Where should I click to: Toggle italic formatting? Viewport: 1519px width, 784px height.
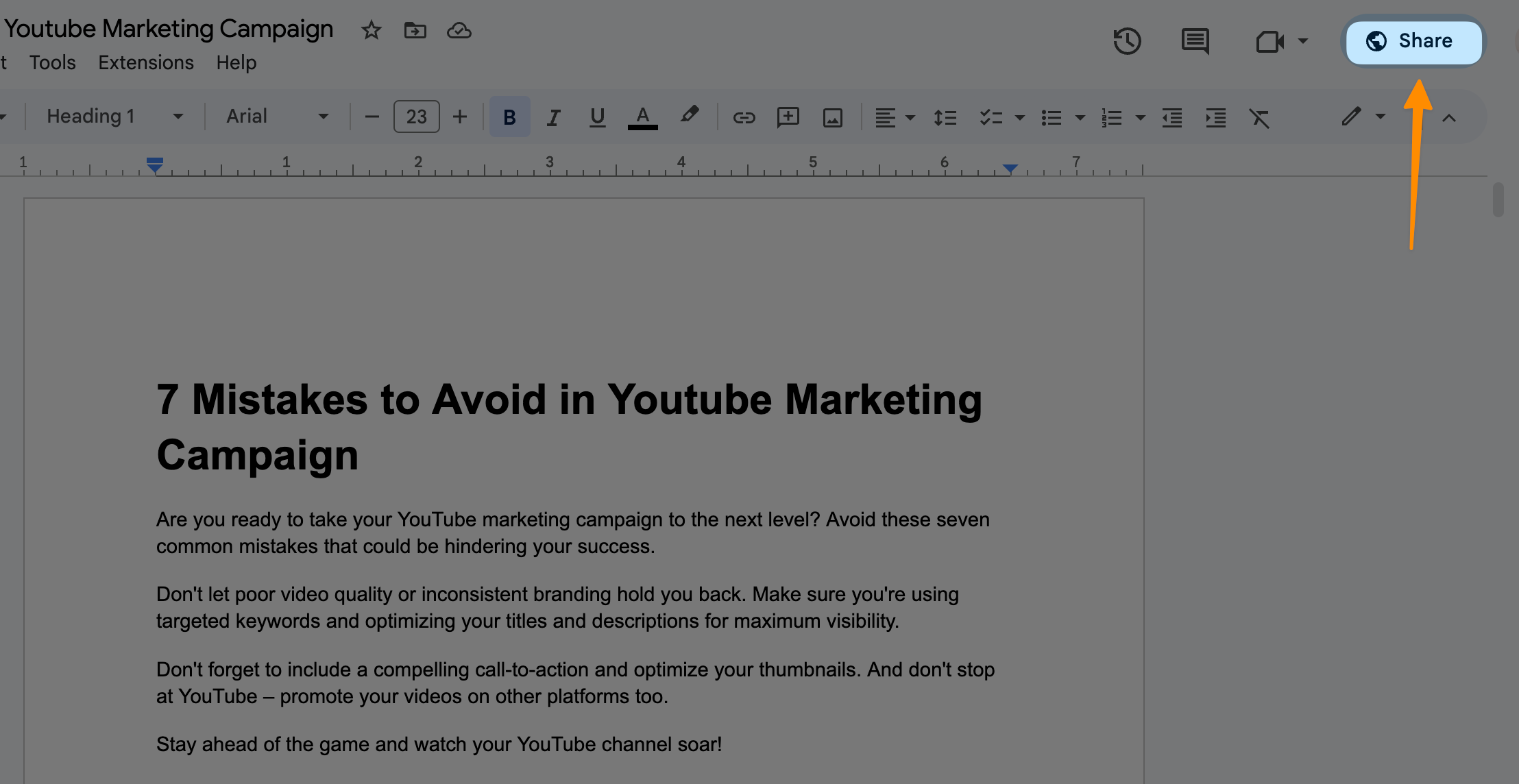[553, 117]
